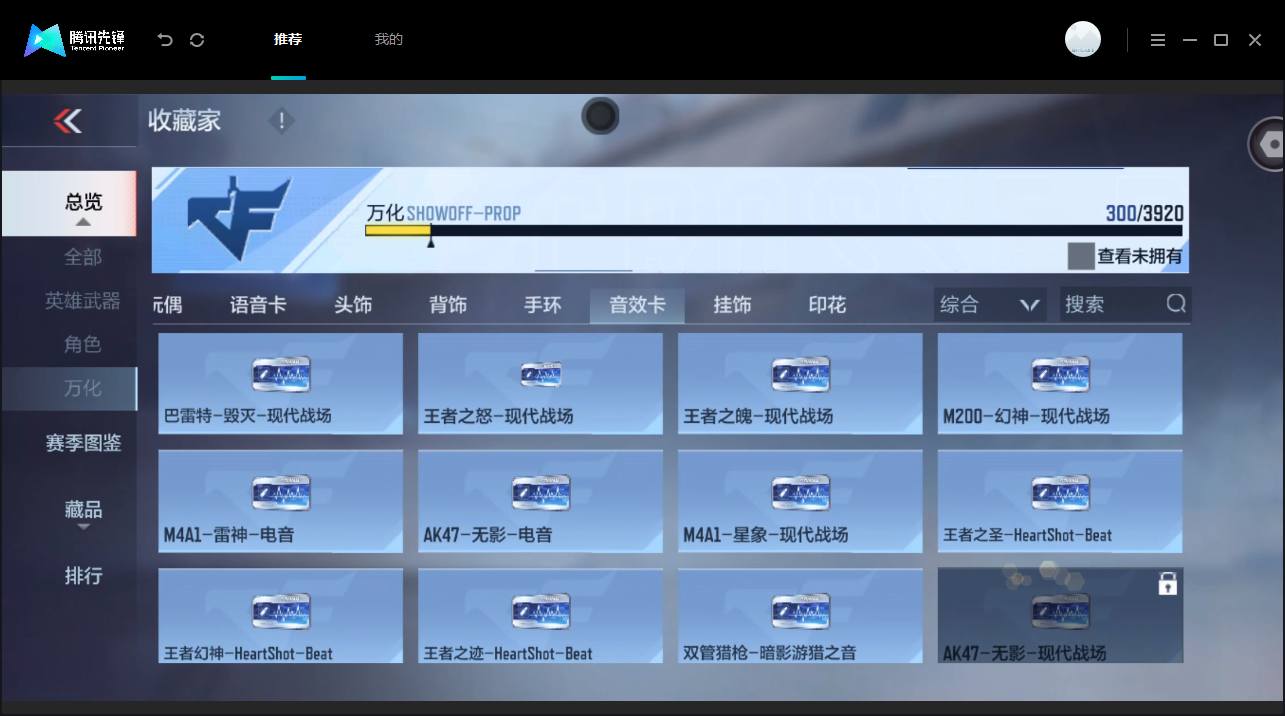Click the lock icon on AK47-无影-现代战场
1285x716 pixels.
click(1167, 584)
